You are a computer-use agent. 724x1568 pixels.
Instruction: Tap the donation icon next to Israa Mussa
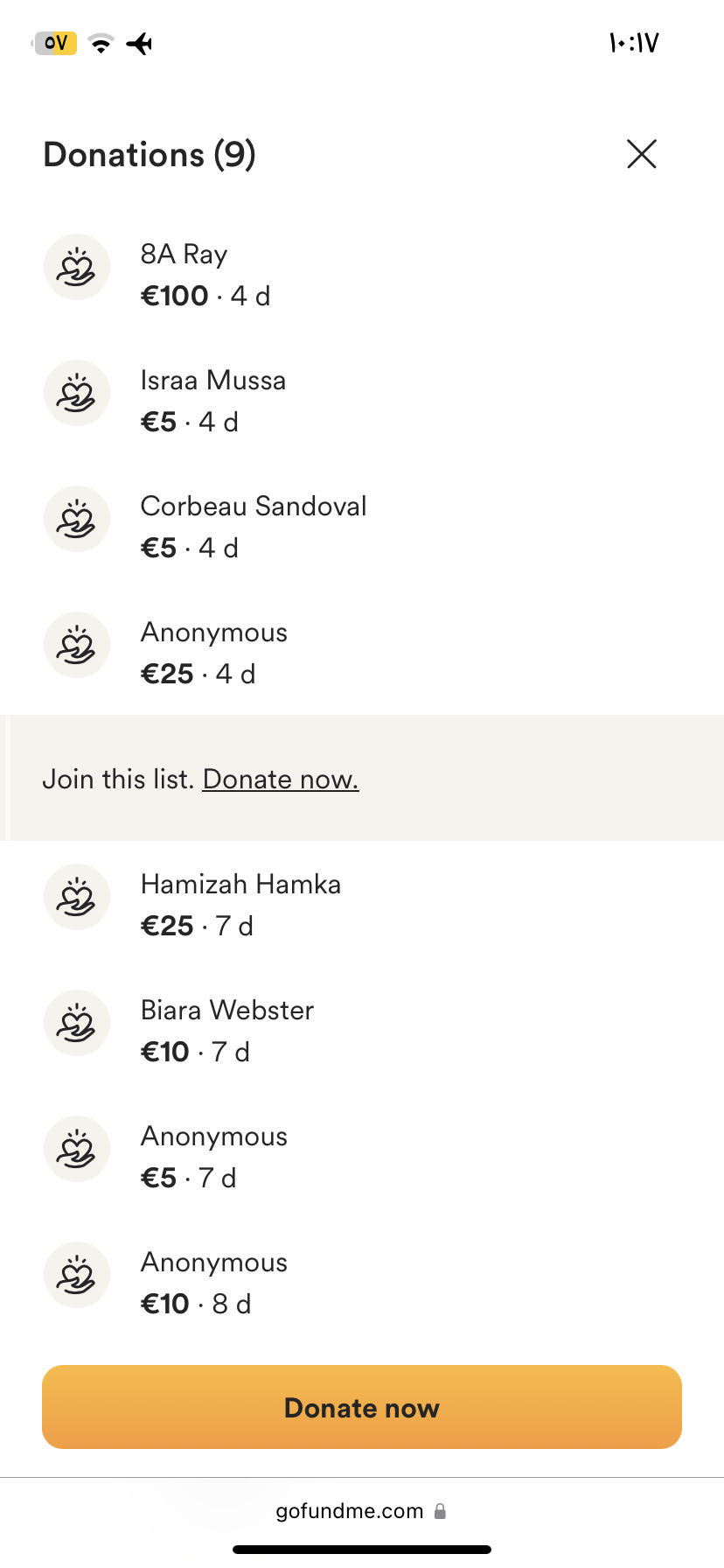77,393
